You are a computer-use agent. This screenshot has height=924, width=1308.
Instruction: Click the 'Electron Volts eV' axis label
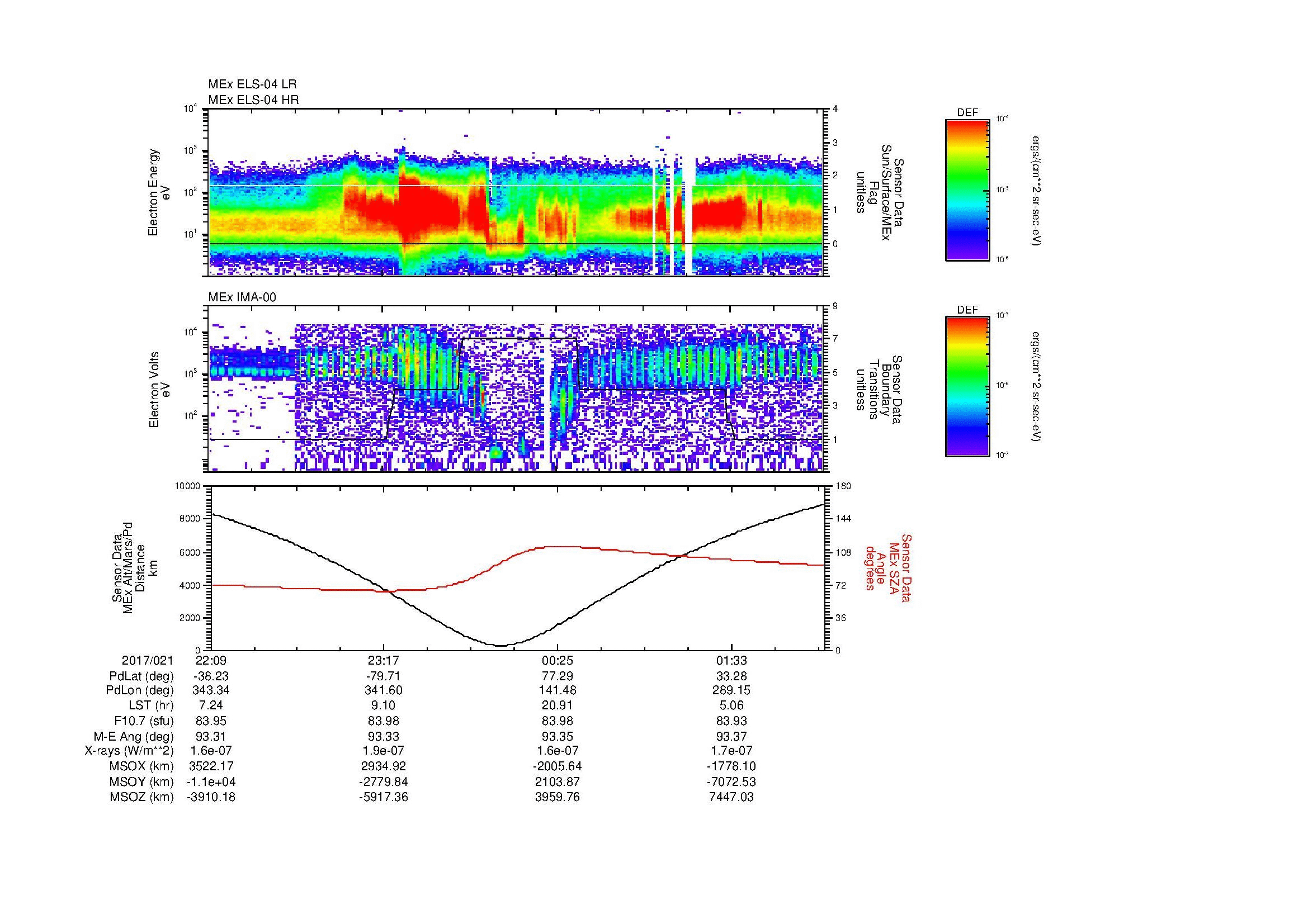[159, 390]
